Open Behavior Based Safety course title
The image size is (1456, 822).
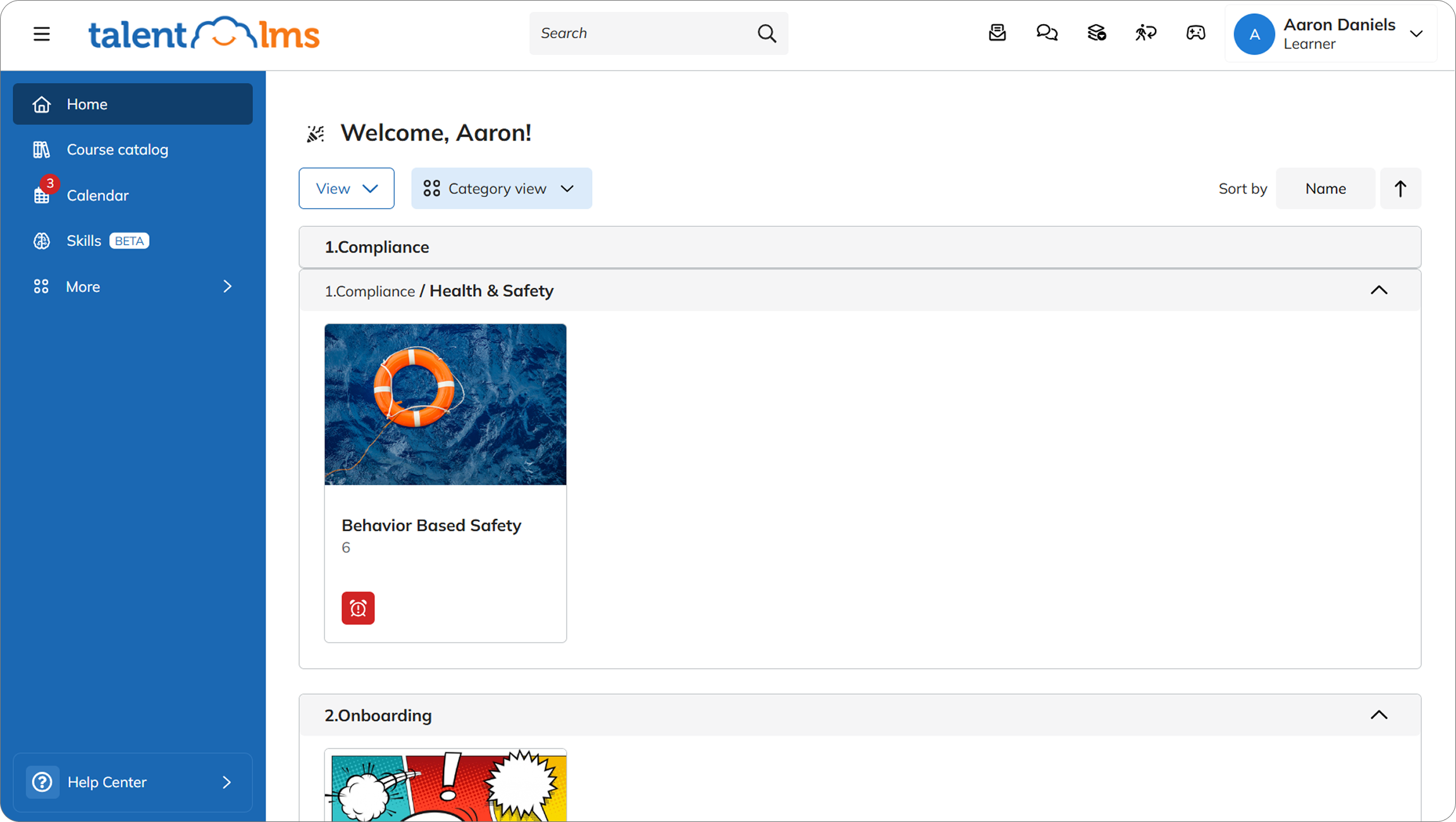[431, 525]
